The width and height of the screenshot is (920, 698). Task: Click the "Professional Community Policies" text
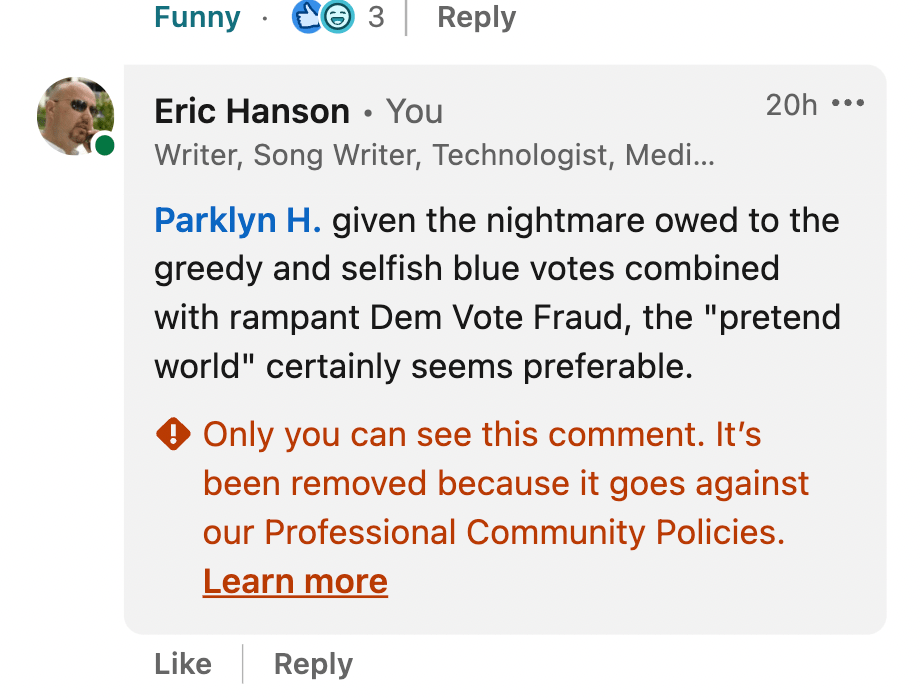click(524, 533)
